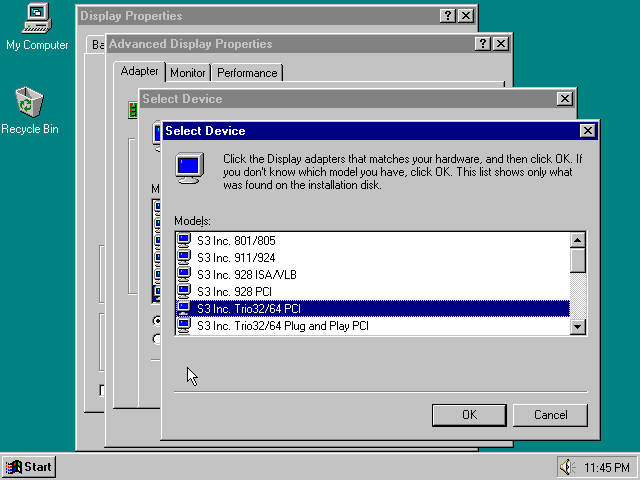Click the Models list scrollbar thumb
The height and width of the screenshot is (480, 640).
(x=577, y=259)
